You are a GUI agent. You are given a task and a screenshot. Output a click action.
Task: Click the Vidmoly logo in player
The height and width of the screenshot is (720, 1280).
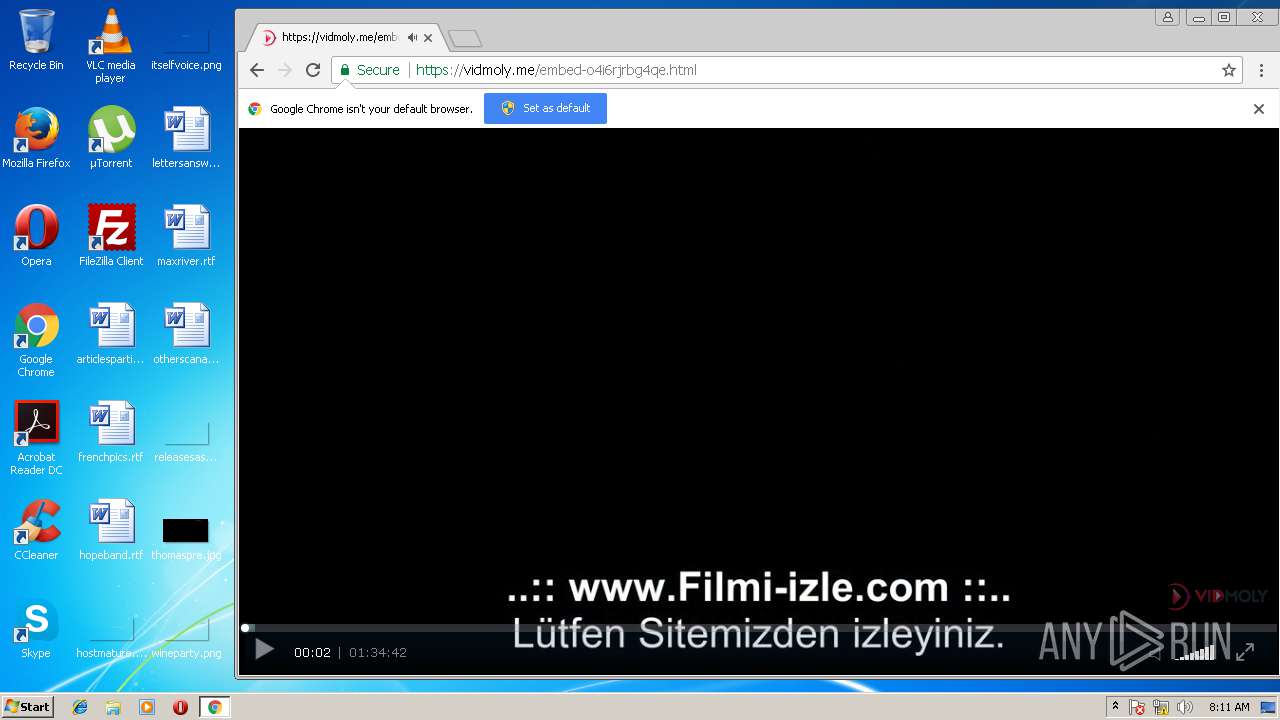point(1217,596)
